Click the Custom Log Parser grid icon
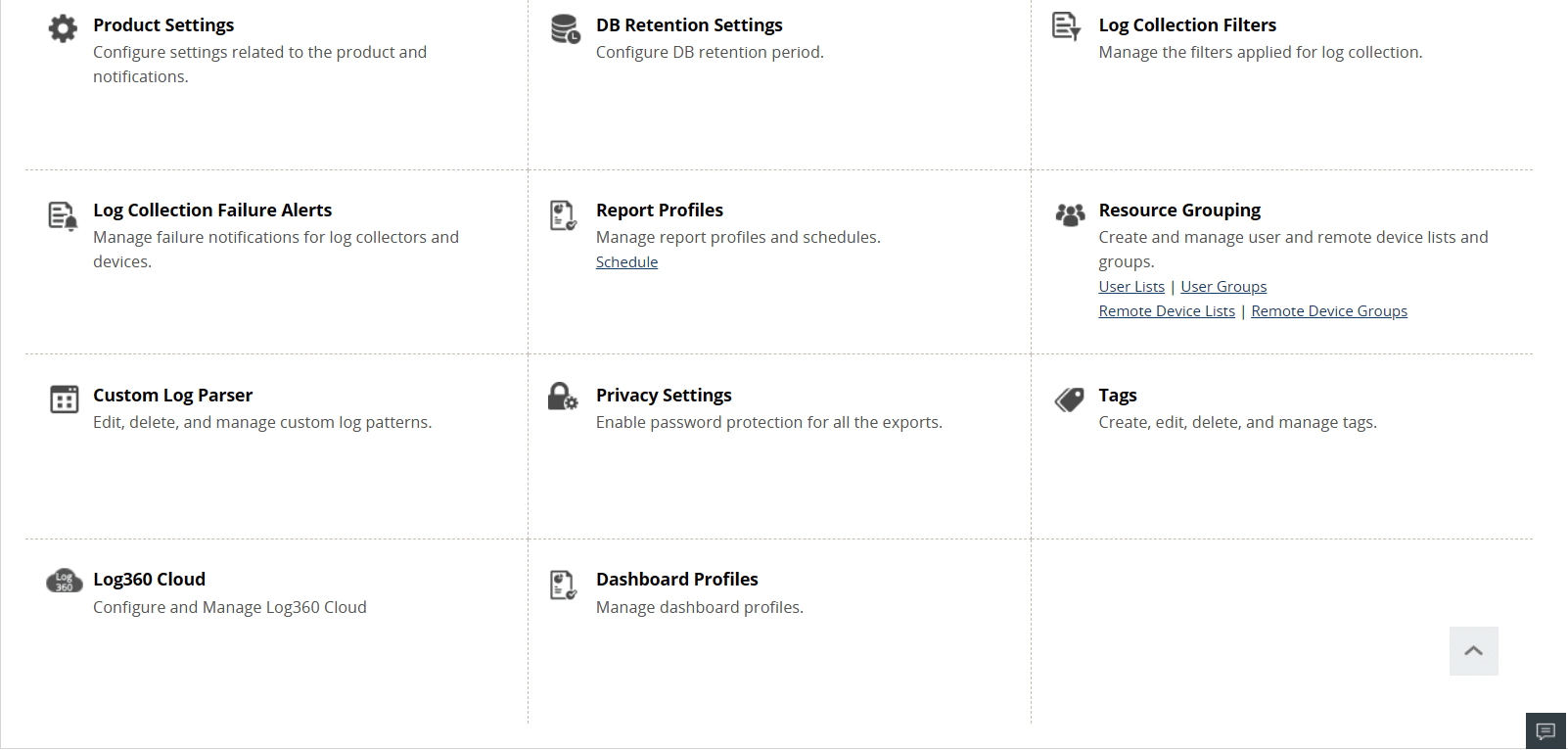Viewport: 1568px width, 750px height. pyautogui.click(x=63, y=398)
